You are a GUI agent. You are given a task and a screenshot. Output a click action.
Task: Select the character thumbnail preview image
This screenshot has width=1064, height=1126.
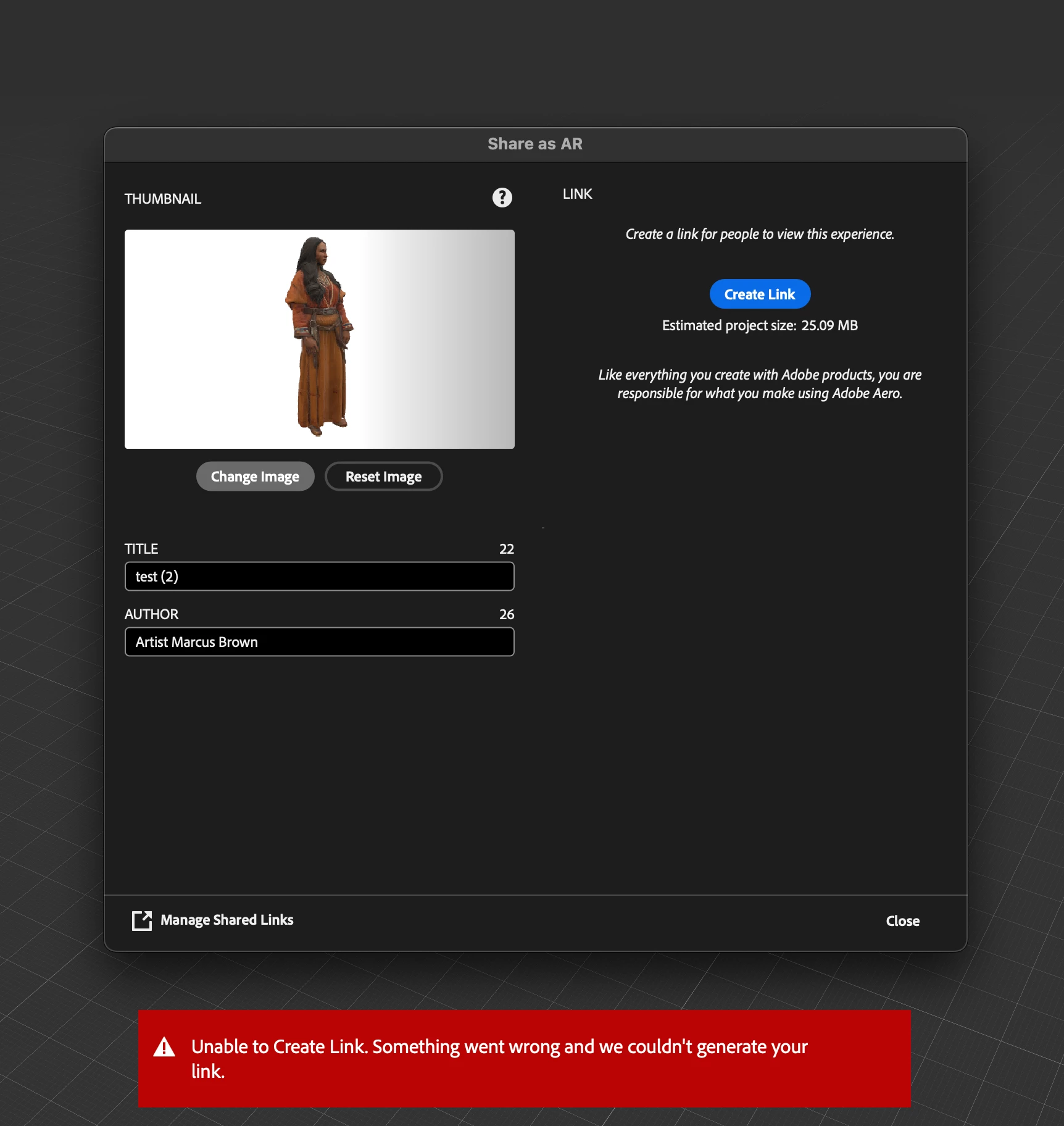tap(319, 339)
